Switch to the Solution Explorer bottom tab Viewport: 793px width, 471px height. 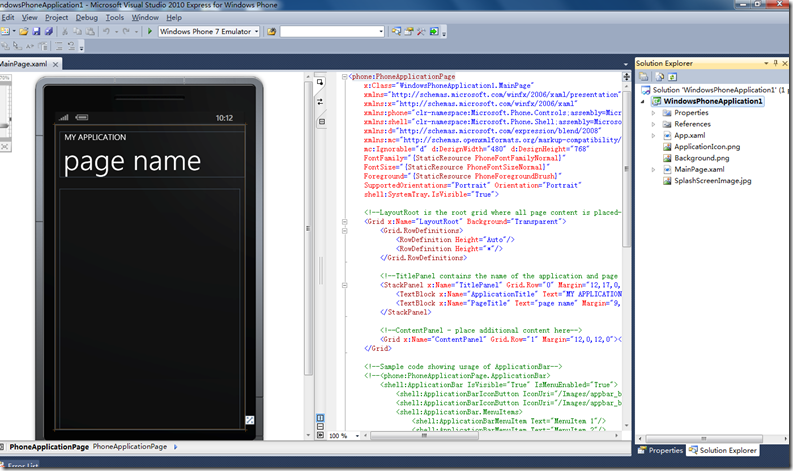point(723,450)
